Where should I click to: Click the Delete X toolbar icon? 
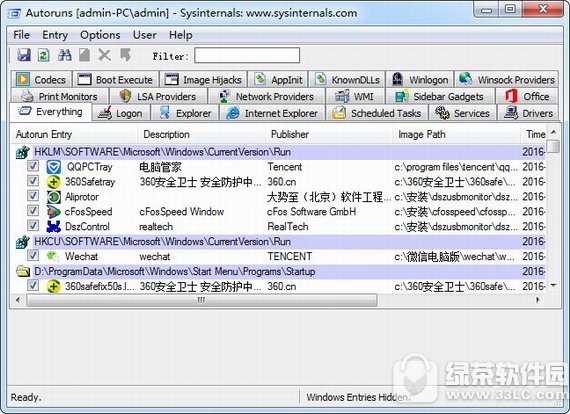pyautogui.click(x=104, y=55)
